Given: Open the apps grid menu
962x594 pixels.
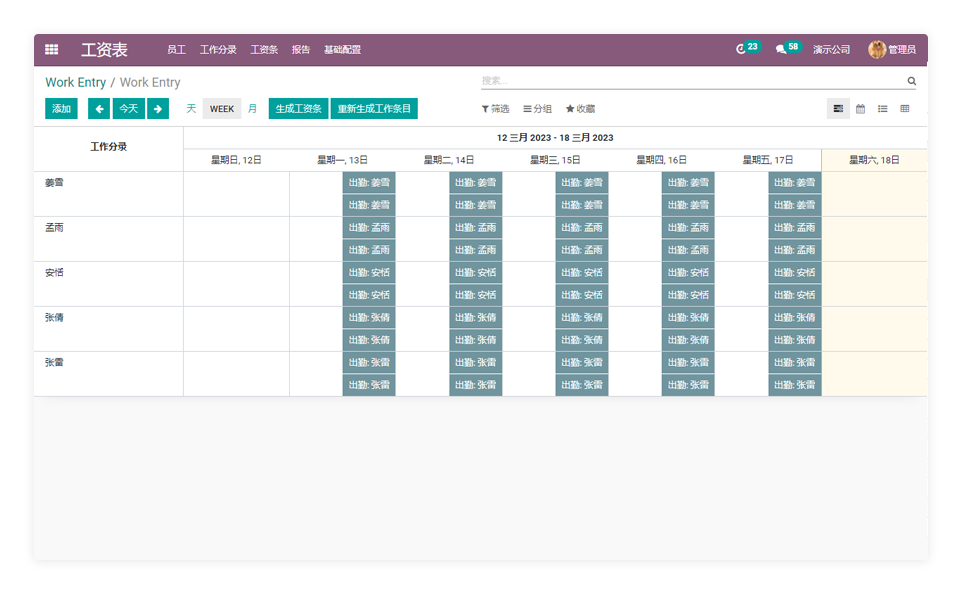Looking at the screenshot, I should [x=52, y=49].
